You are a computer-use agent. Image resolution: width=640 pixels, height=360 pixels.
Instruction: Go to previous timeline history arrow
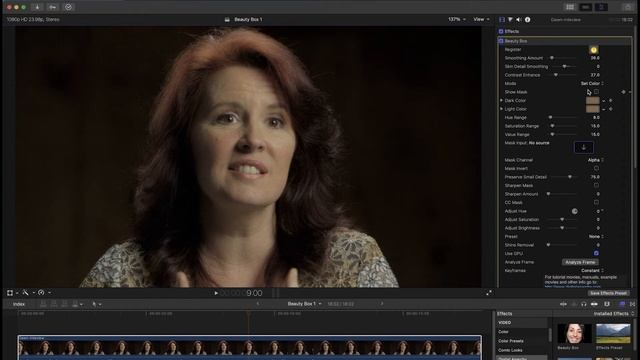[x=258, y=304]
